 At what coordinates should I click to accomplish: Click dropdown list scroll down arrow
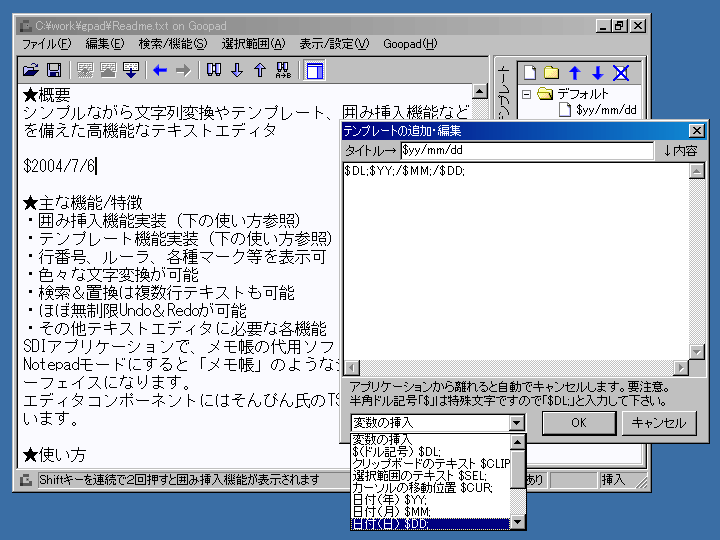(518, 522)
